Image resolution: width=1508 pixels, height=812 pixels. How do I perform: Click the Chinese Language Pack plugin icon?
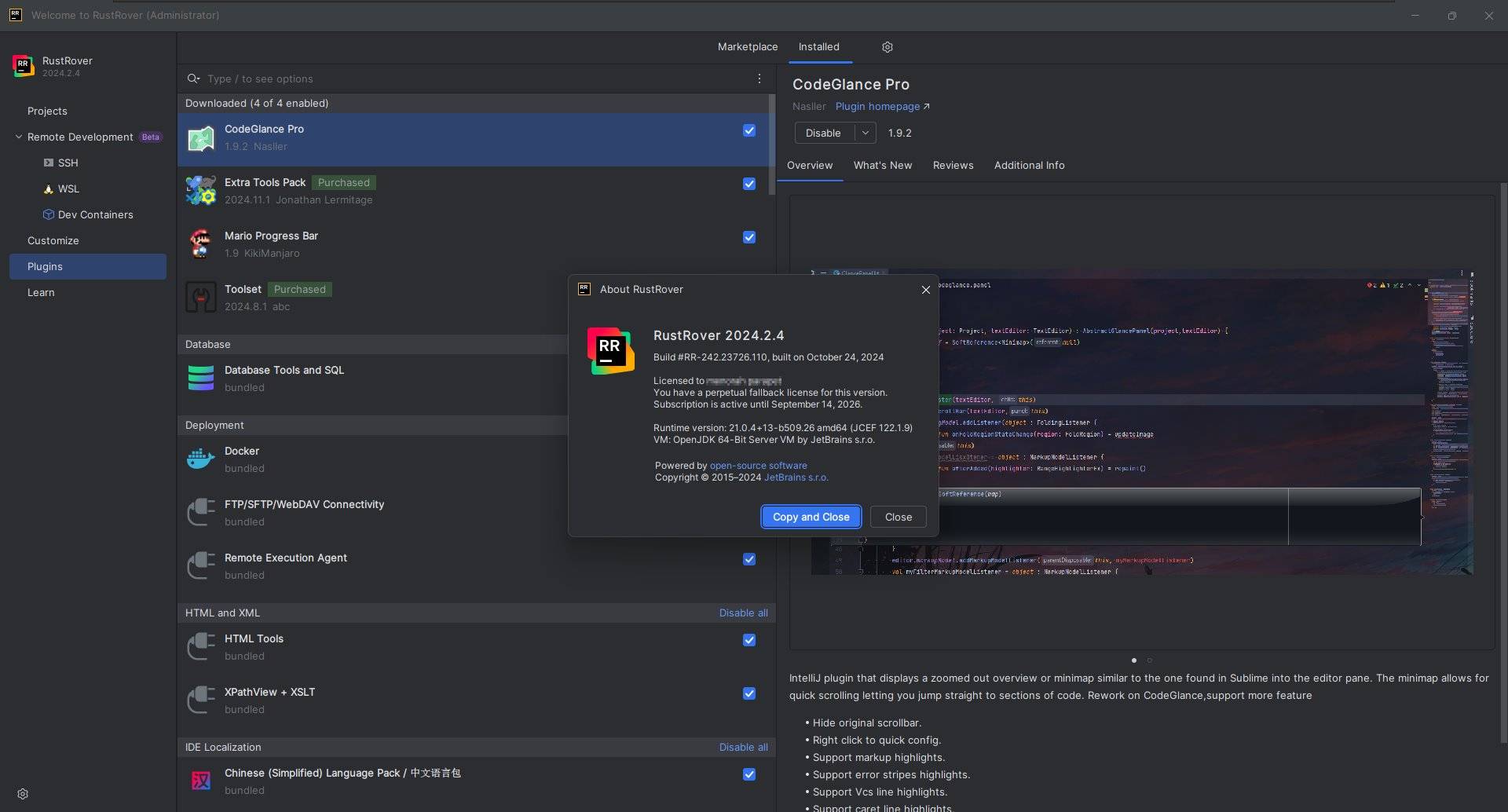201,781
